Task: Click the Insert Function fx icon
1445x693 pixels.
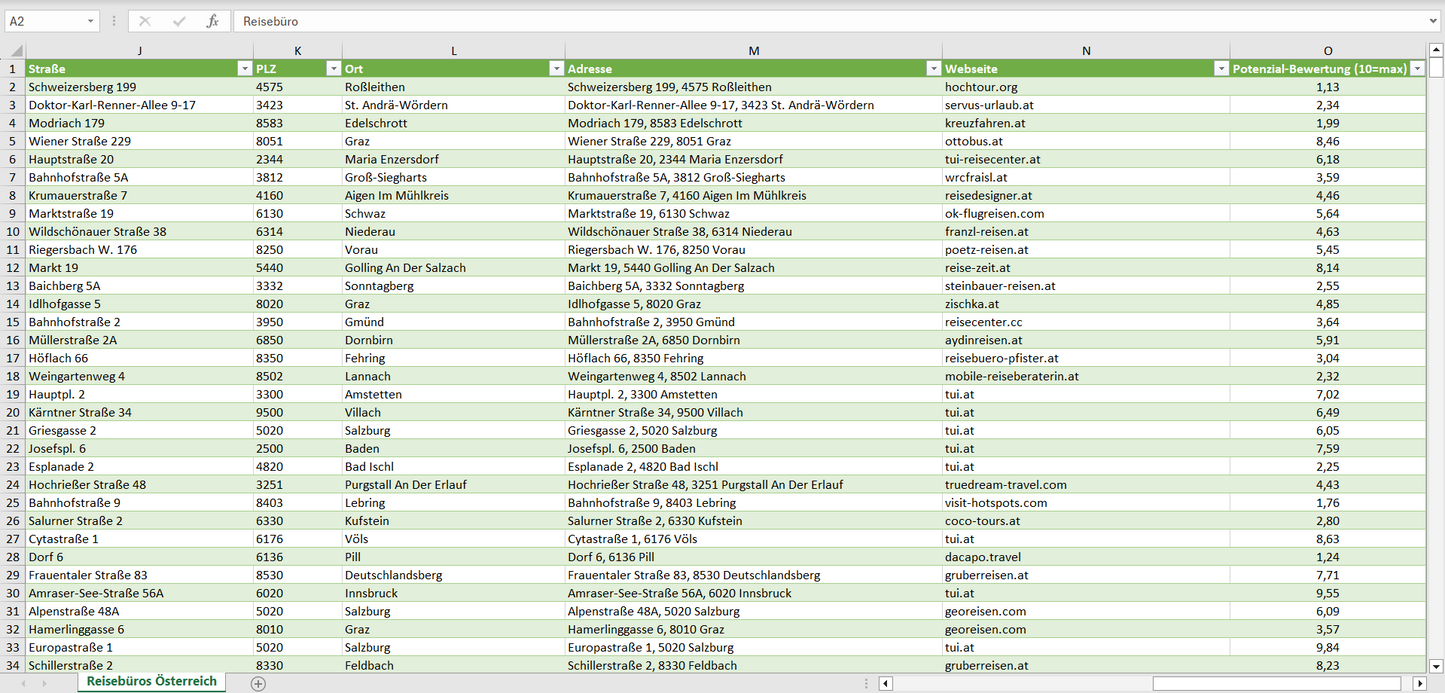Action: click(x=212, y=21)
